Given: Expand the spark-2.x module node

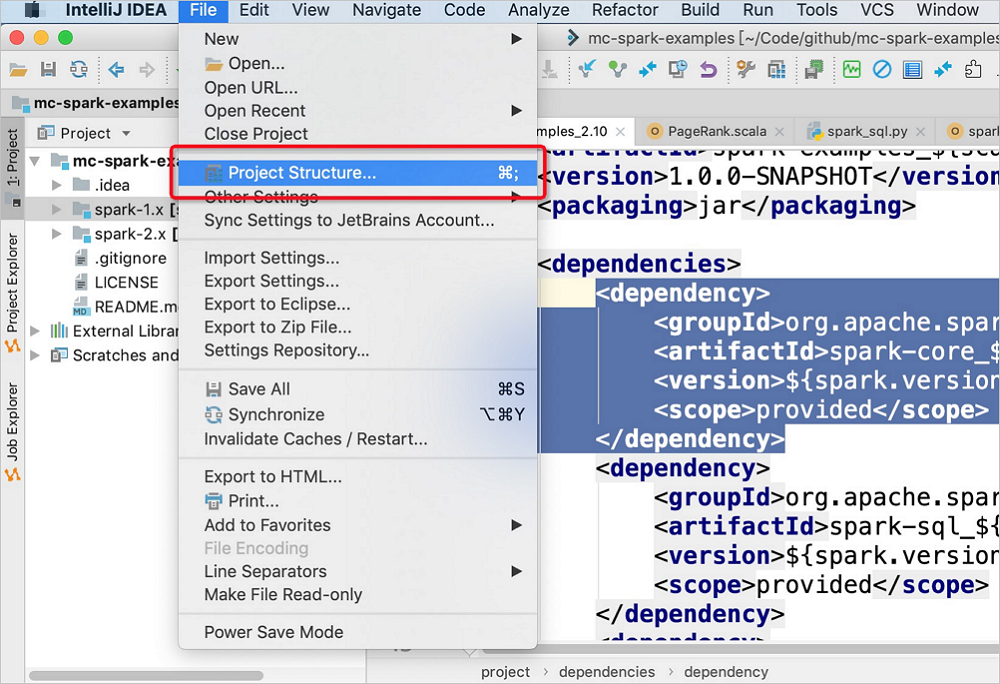Looking at the screenshot, I should [x=57, y=234].
